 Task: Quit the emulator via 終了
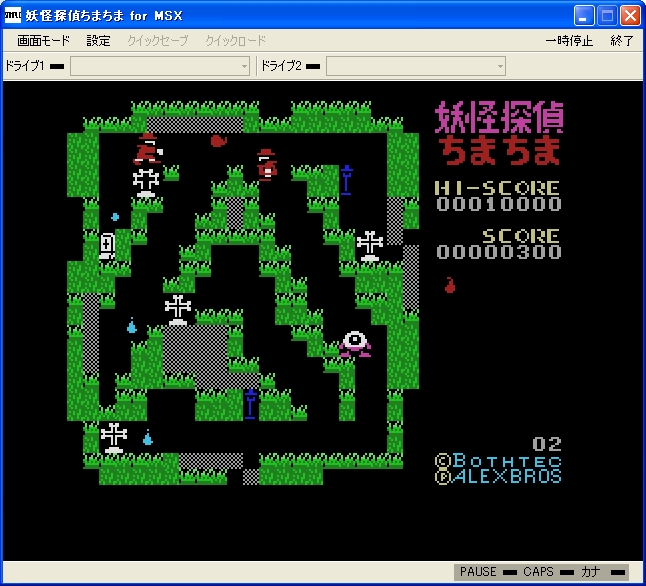click(622, 40)
